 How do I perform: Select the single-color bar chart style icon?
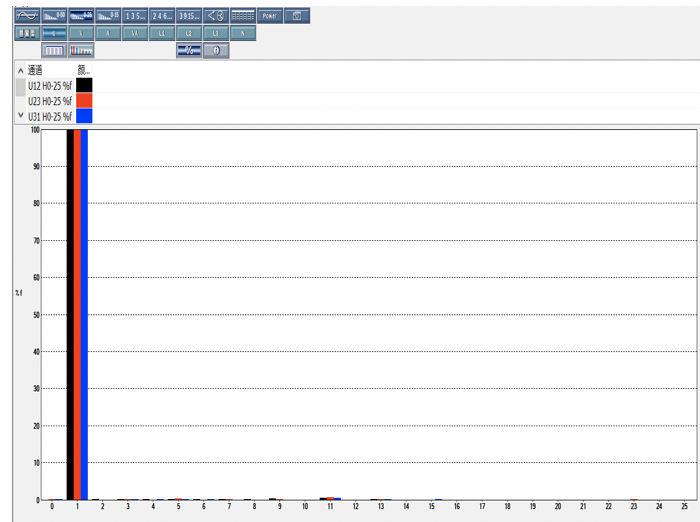tap(54, 50)
